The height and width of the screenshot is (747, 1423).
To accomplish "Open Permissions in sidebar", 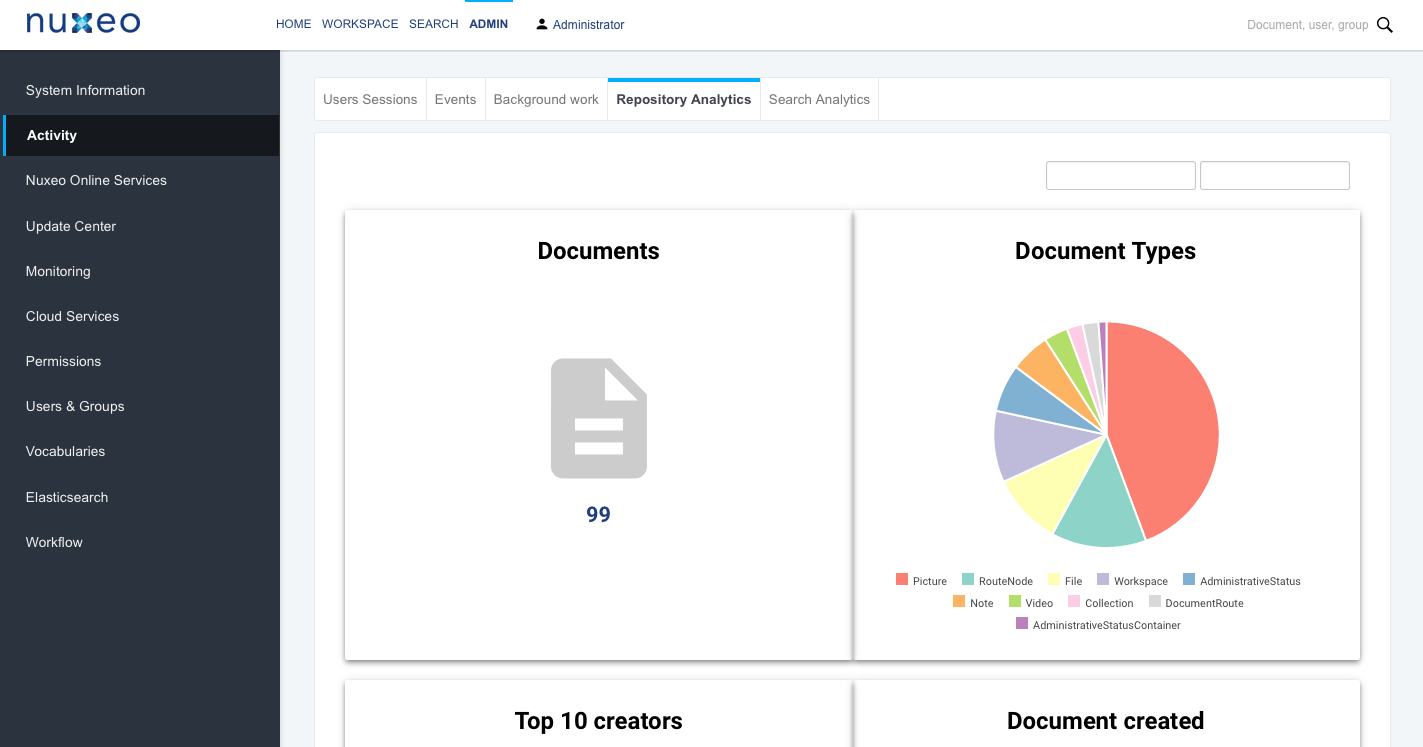I will pyautogui.click(x=140, y=361).
